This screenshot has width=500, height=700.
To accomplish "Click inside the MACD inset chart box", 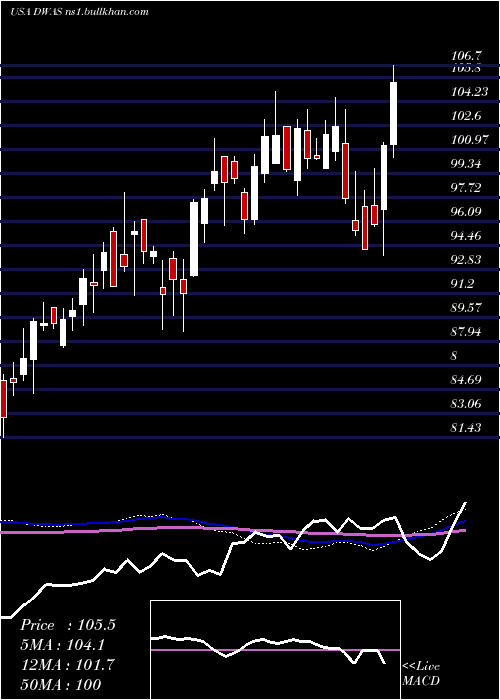I will [275, 650].
